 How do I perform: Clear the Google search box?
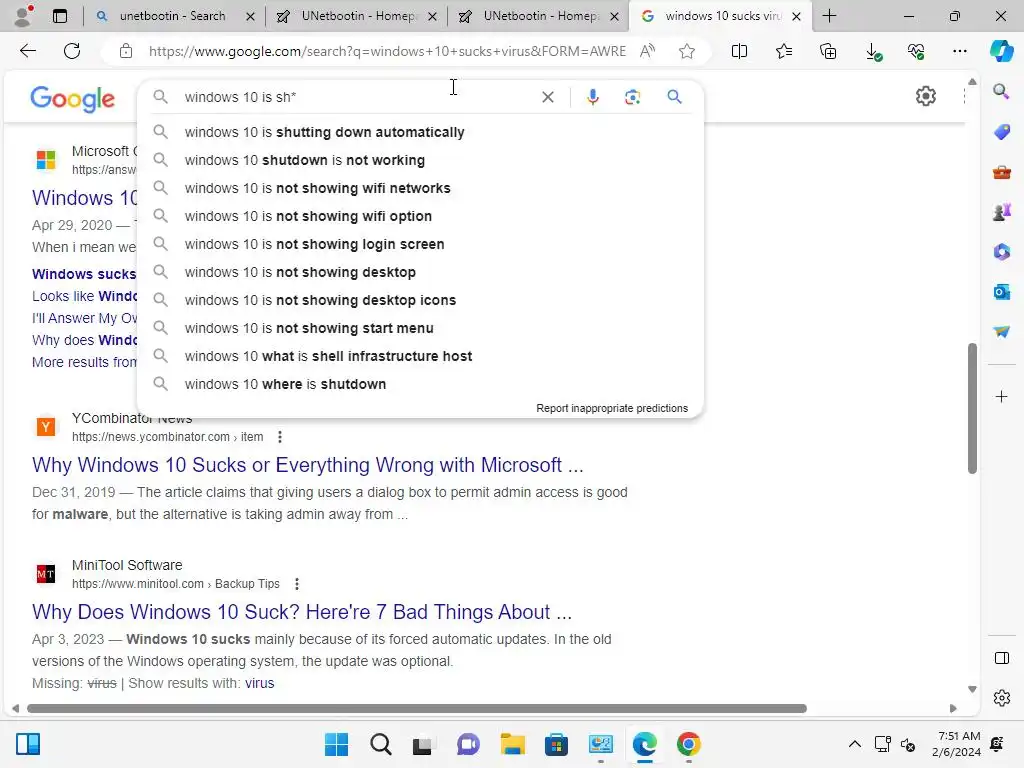(x=548, y=97)
